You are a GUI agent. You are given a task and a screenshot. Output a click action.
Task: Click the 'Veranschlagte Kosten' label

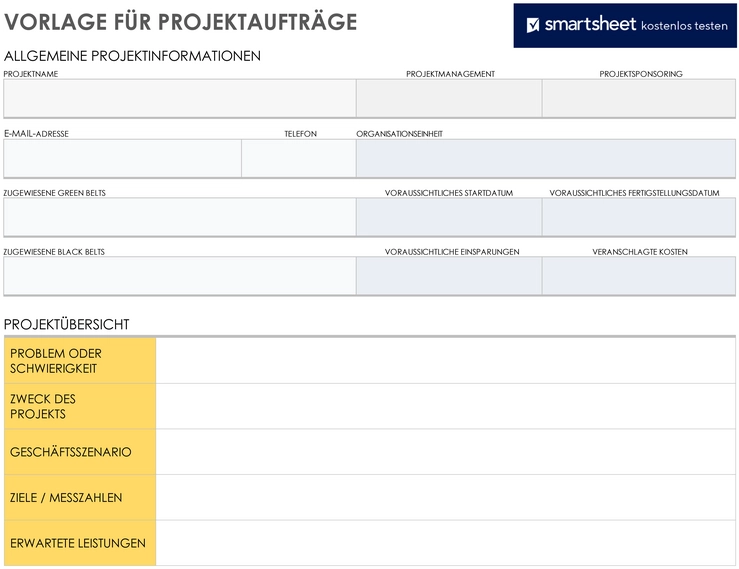(640, 252)
